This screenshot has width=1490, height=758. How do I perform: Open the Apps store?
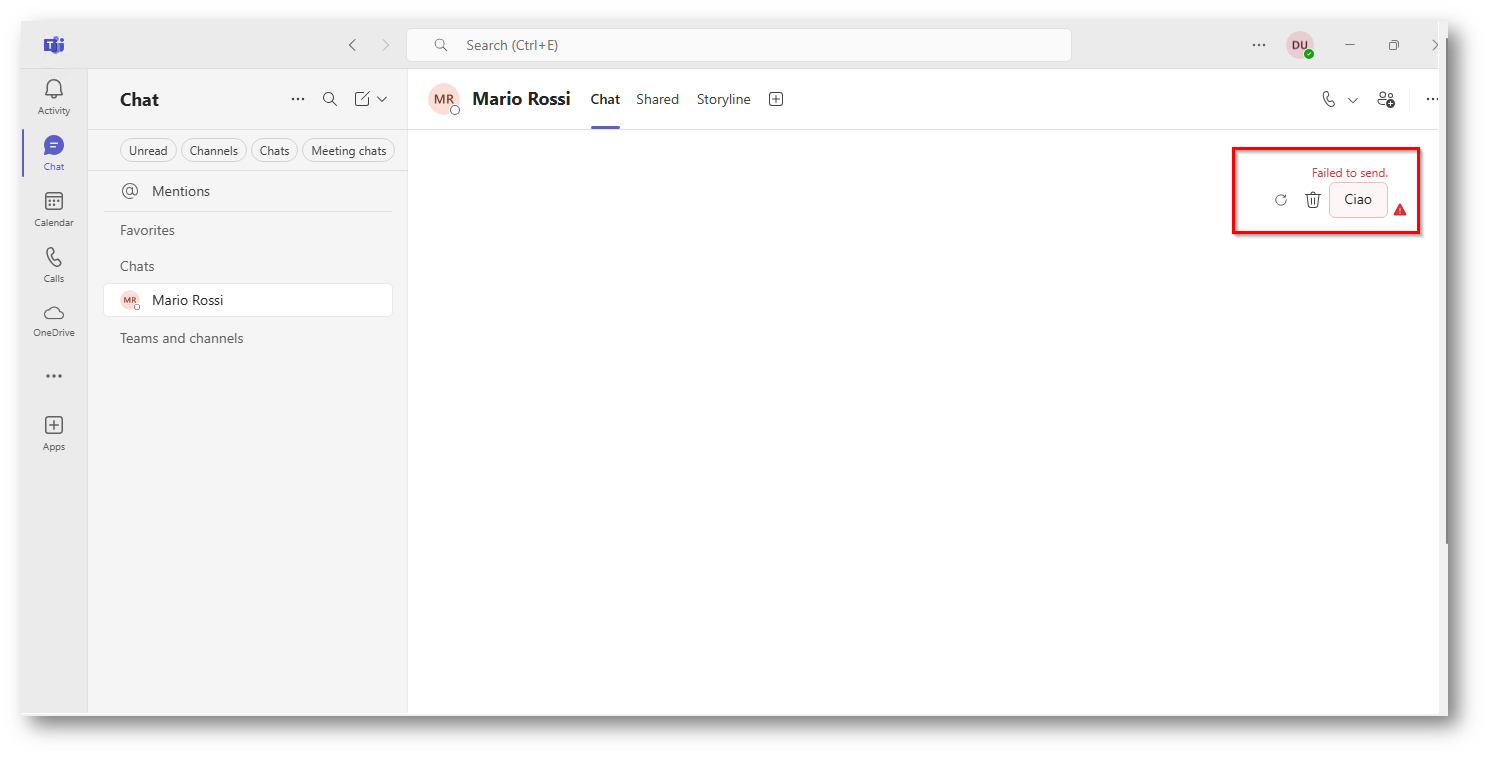pos(54,433)
